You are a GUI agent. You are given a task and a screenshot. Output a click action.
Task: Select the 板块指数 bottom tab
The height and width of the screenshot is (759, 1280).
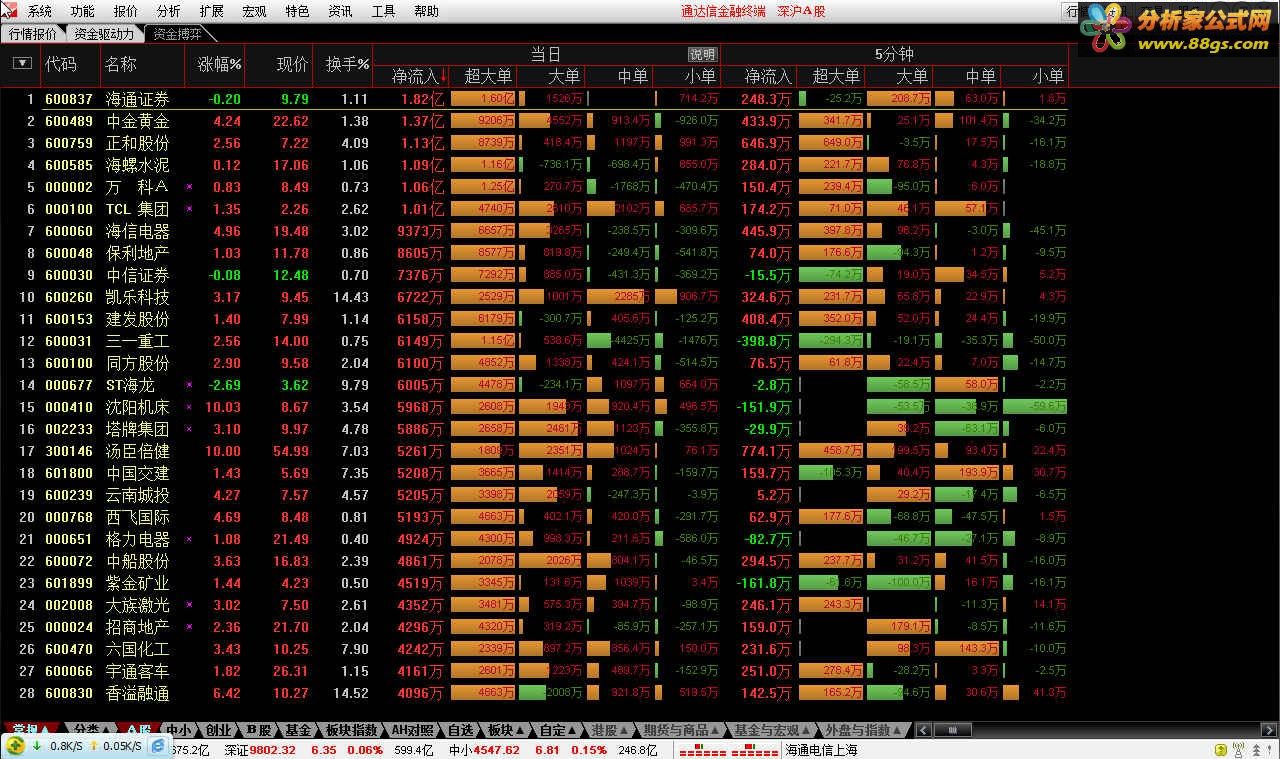point(352,730)
